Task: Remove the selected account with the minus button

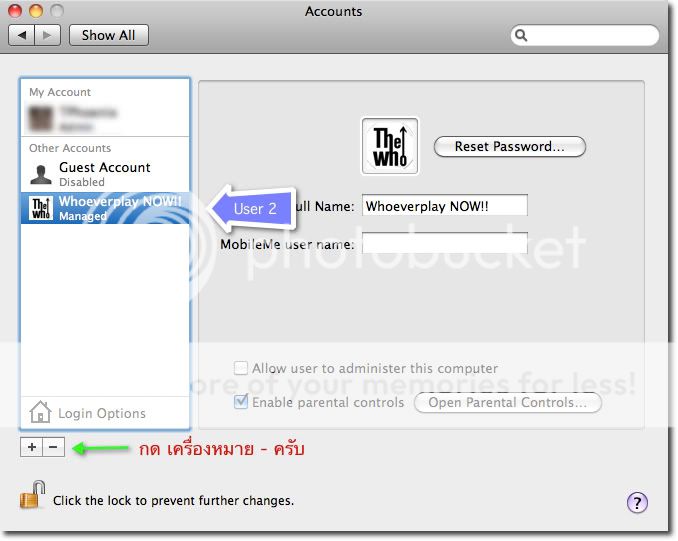Action: [x=54, y=447]
